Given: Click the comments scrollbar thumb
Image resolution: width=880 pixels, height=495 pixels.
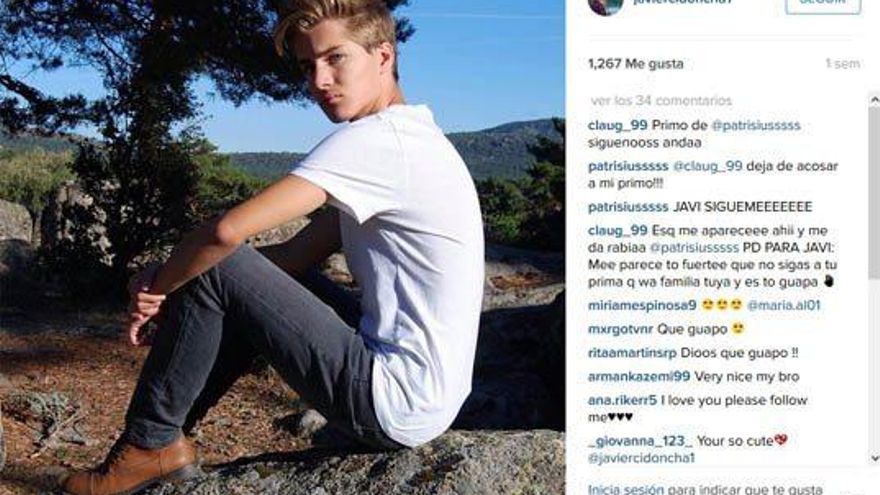Looking at the screenshot, I should point(874,191).
